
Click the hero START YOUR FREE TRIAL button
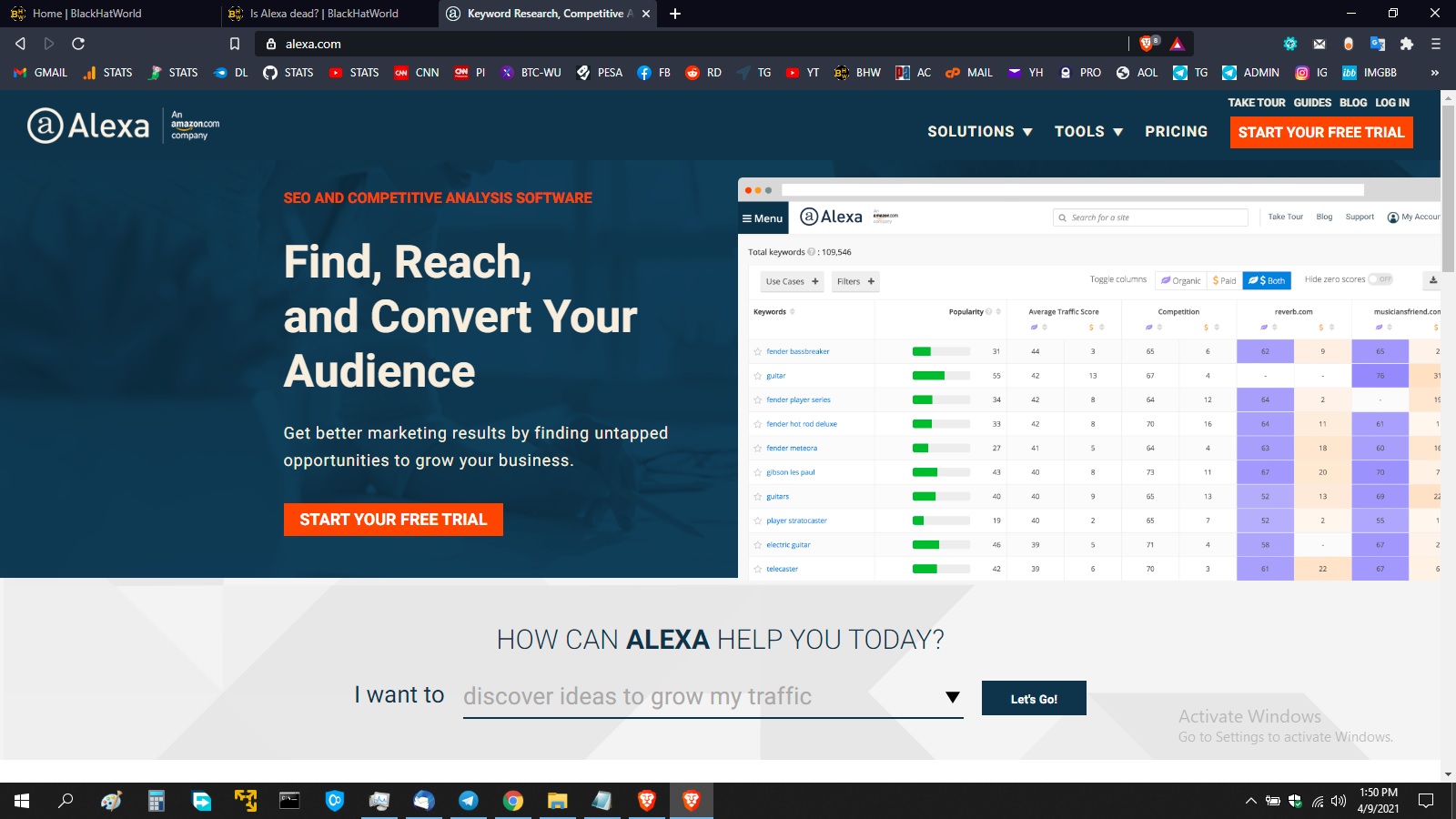point(393,520)
